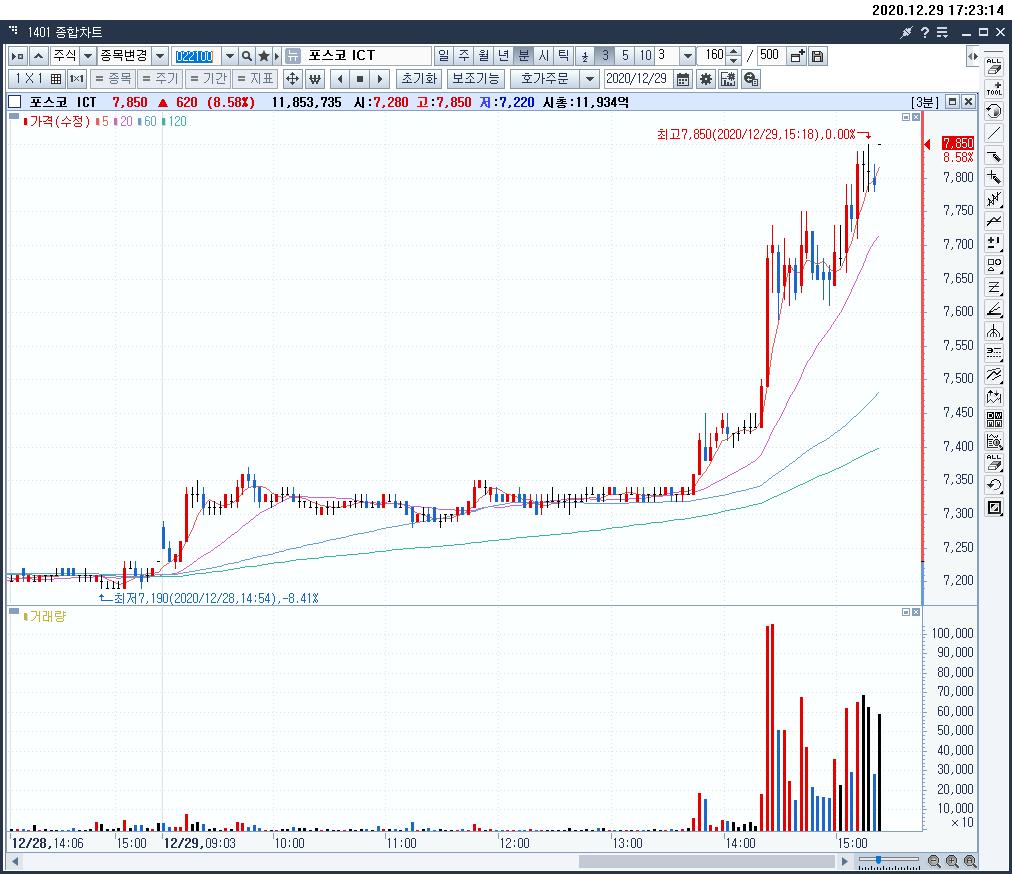
Task: Select the 주 (weekly) period tab
Action: [x=463, y=56]
